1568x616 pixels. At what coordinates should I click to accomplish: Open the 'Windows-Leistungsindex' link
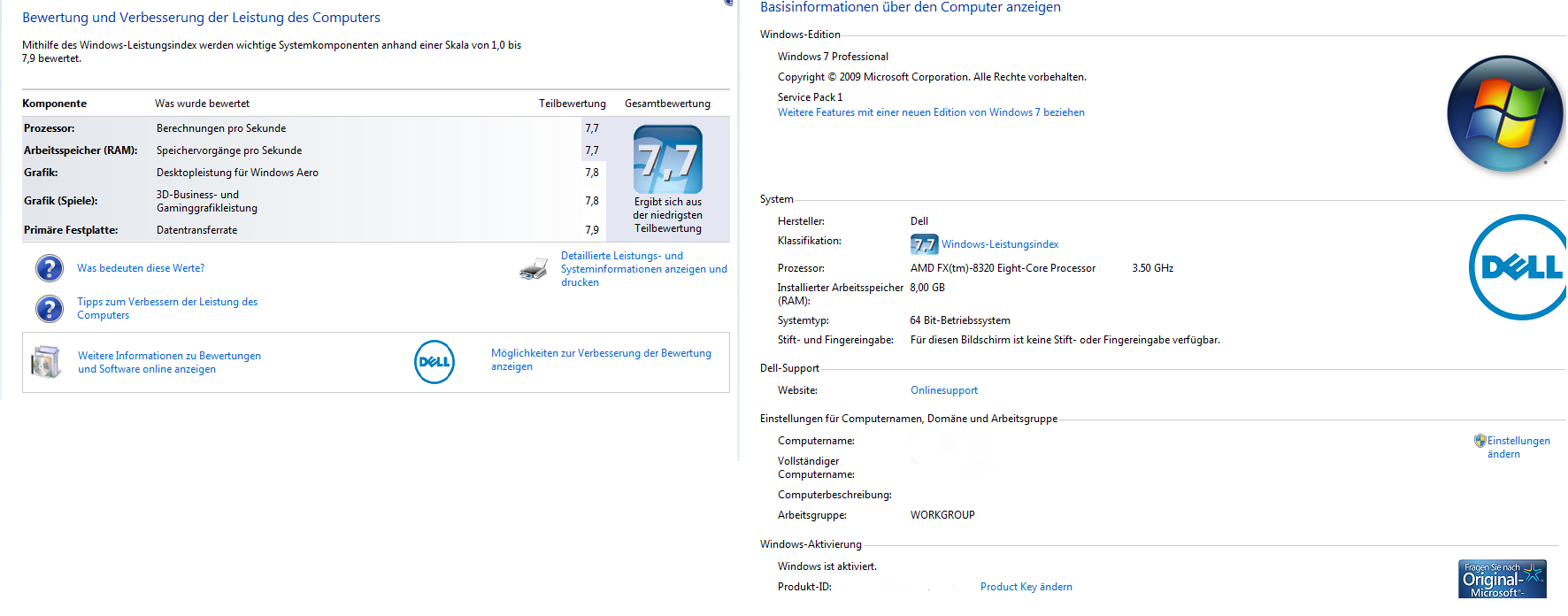point(1000,244)
